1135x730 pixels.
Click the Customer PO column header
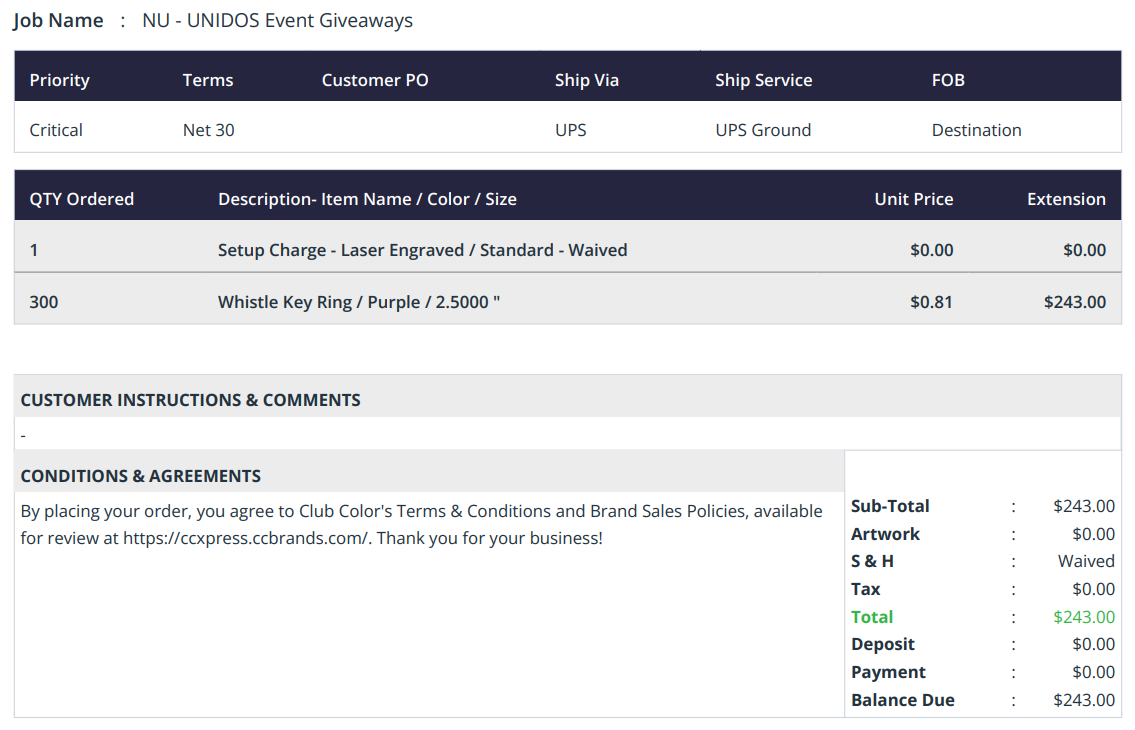coord(375,80)
